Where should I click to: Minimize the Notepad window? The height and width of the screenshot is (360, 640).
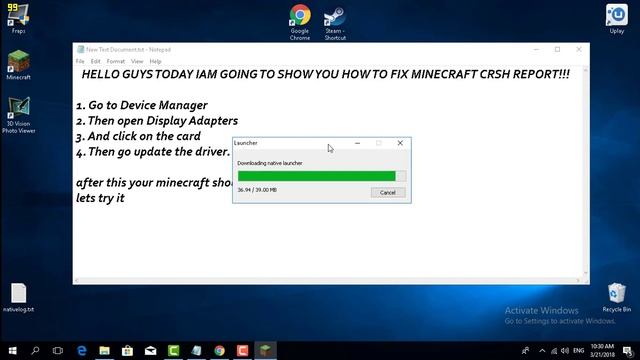tap(536, 49)
